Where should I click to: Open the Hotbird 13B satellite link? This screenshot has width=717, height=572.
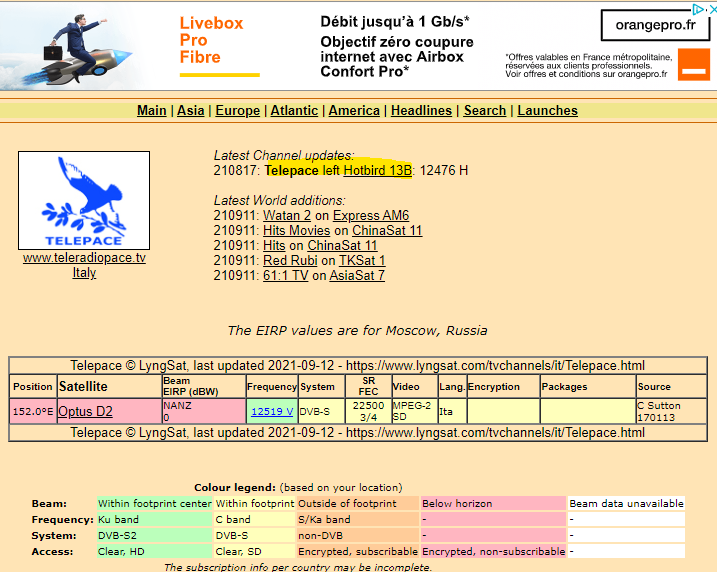pos(378,171)
